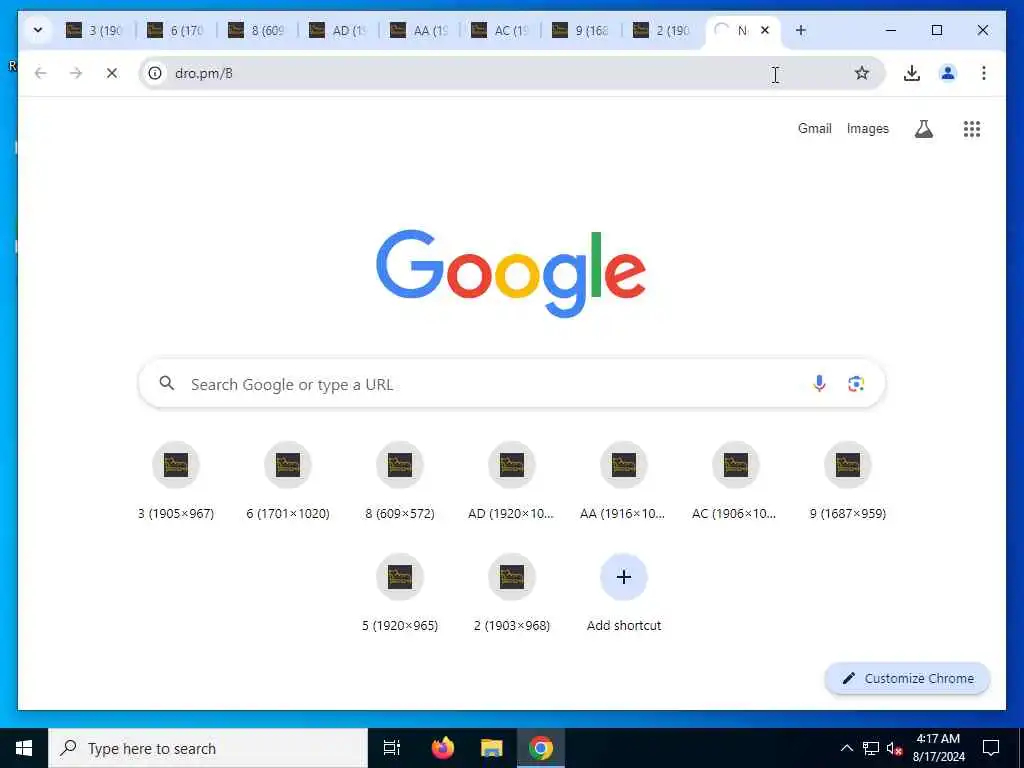Open Chrome downloads icon

click(x=912, y=73)
